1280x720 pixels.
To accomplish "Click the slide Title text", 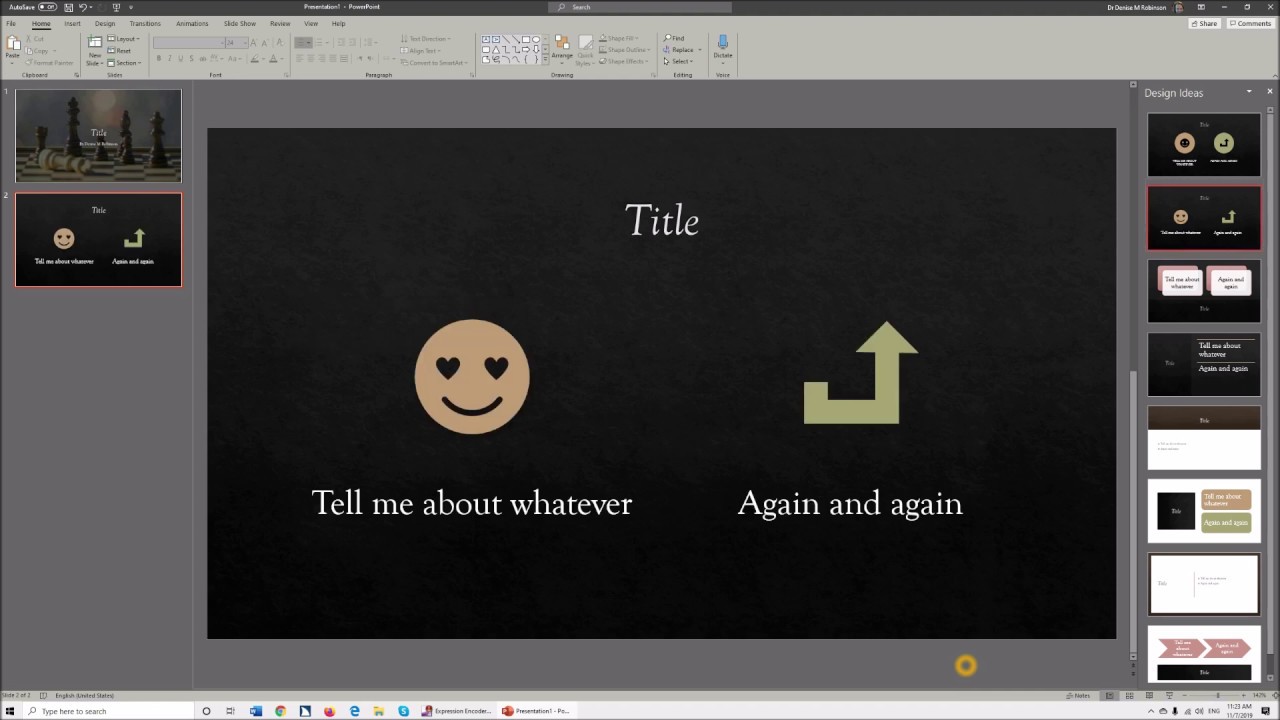I will 662,221.
